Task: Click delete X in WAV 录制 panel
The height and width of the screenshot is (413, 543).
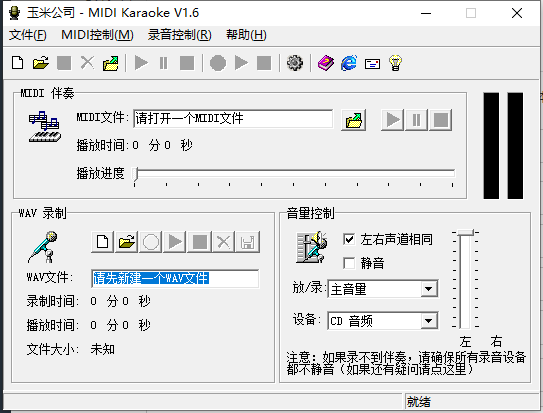Action: point(223,242)
